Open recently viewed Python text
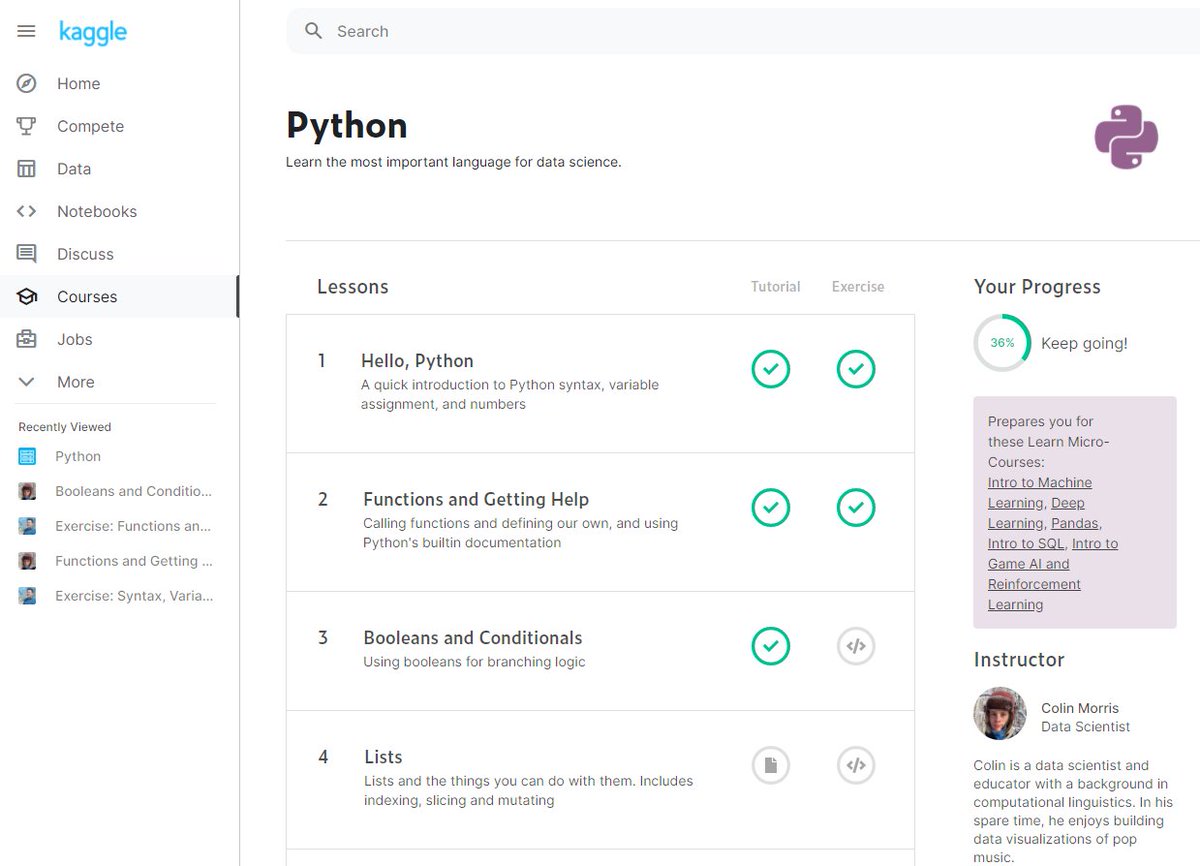Viewport: 1200px width, 866px height. pos(78,456)
